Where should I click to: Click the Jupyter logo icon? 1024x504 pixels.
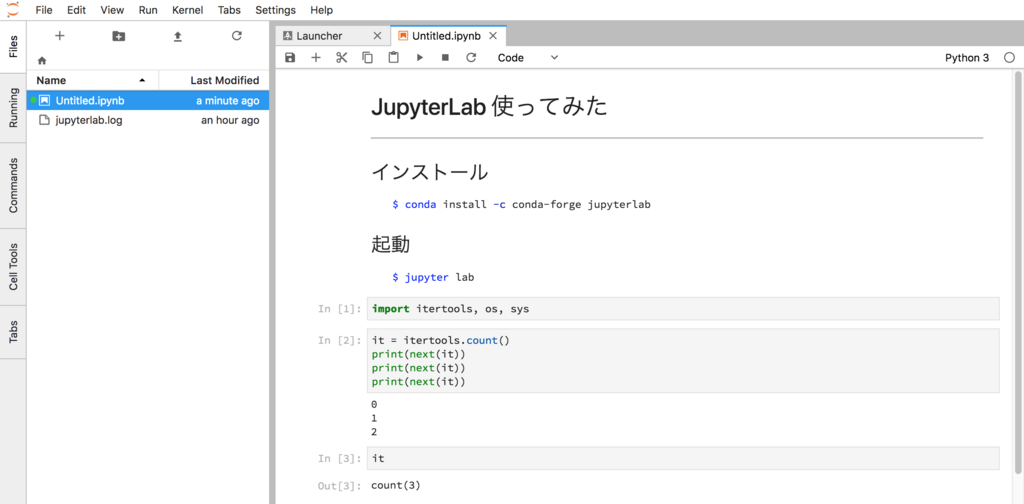12,9
